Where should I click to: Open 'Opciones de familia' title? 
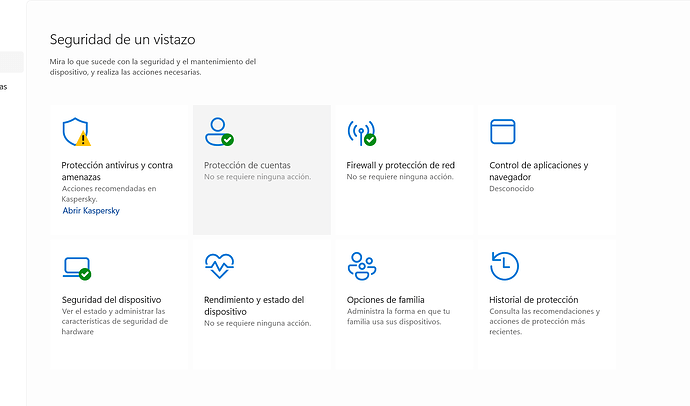[x=385, y=299]
